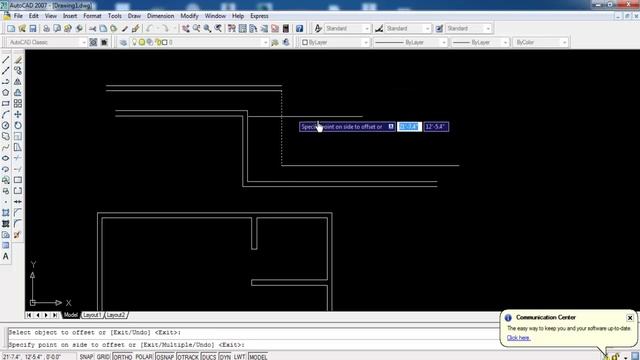This screenshot has width=640, height=360.
Task: Open the Dimension menu
Action: [x=160, y=16]
